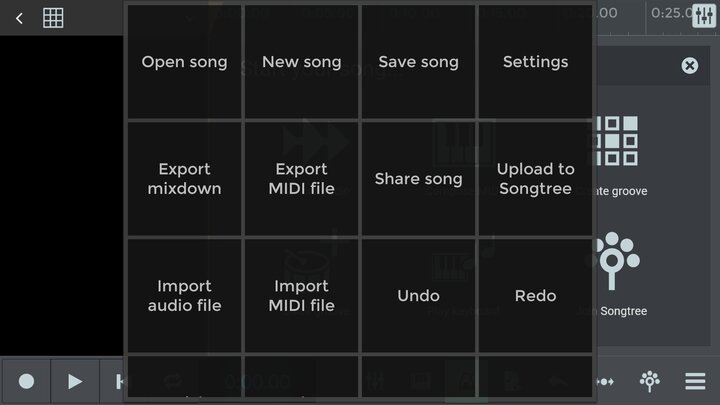Screen dimensions: 720x405
Task: Select New song menu tile
Action: click(302, 62)
